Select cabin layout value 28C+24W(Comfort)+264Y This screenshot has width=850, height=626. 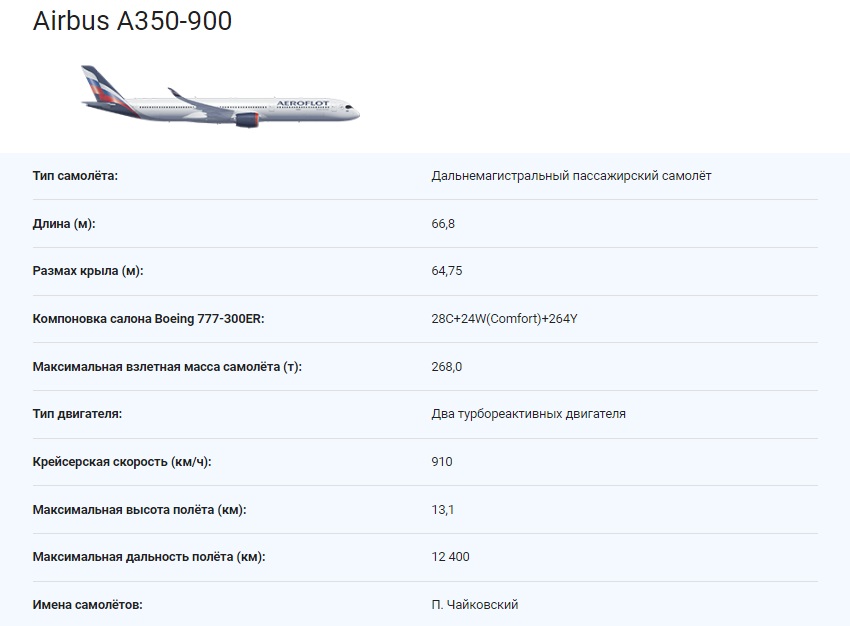tap(504, 319)
